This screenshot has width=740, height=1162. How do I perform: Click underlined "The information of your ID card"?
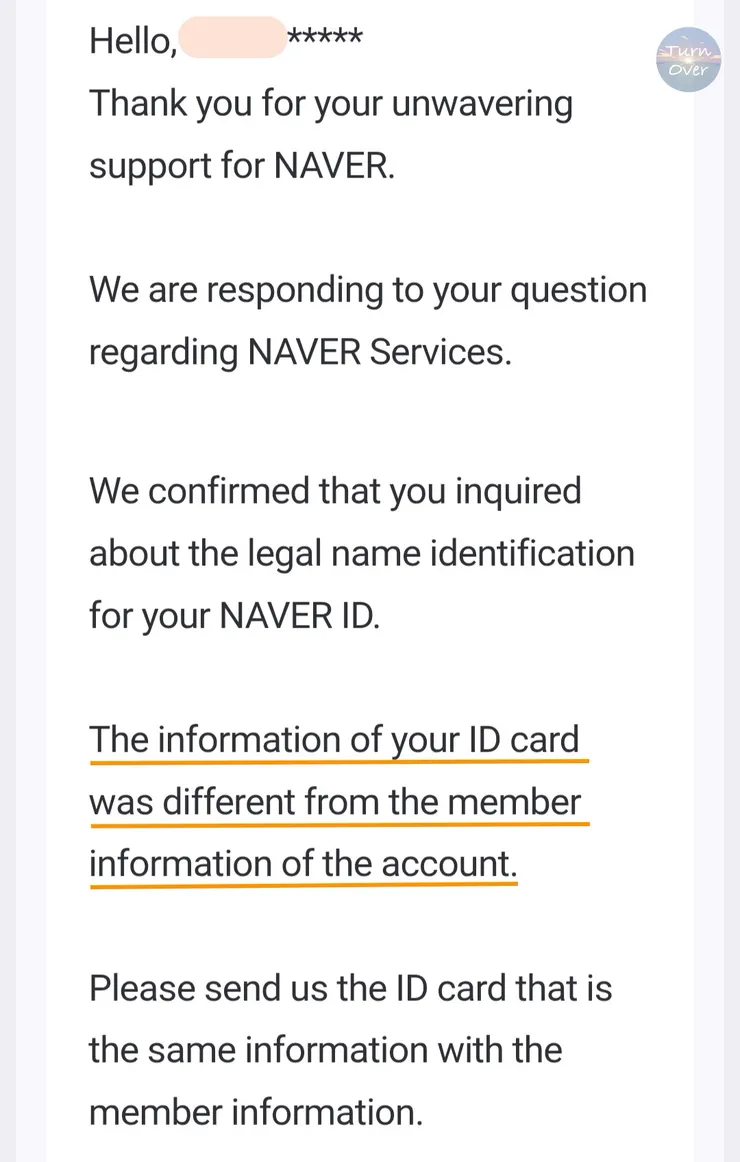click(335, 740)
